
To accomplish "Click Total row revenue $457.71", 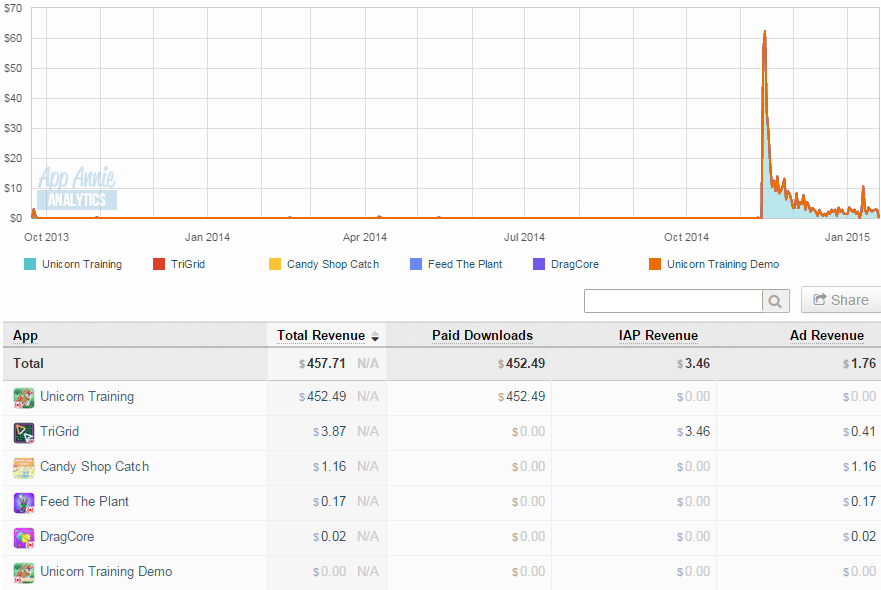I will 322,364.
